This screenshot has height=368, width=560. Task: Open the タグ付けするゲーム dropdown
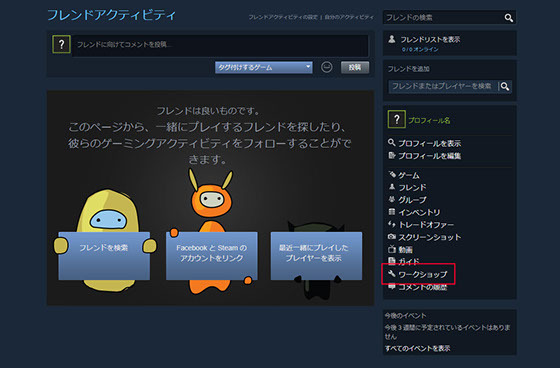264,67
